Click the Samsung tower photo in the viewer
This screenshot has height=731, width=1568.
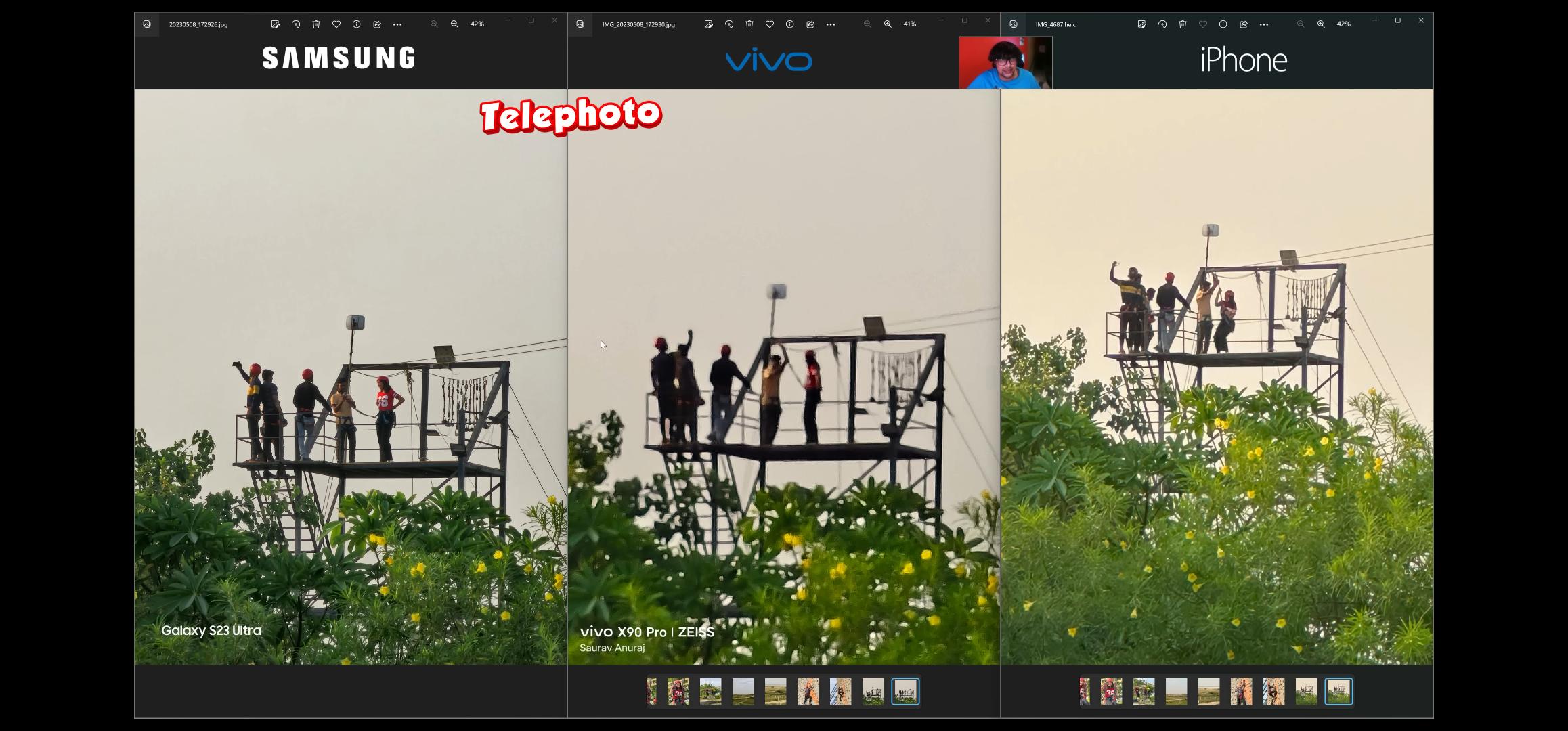click(x=351, y=377)
